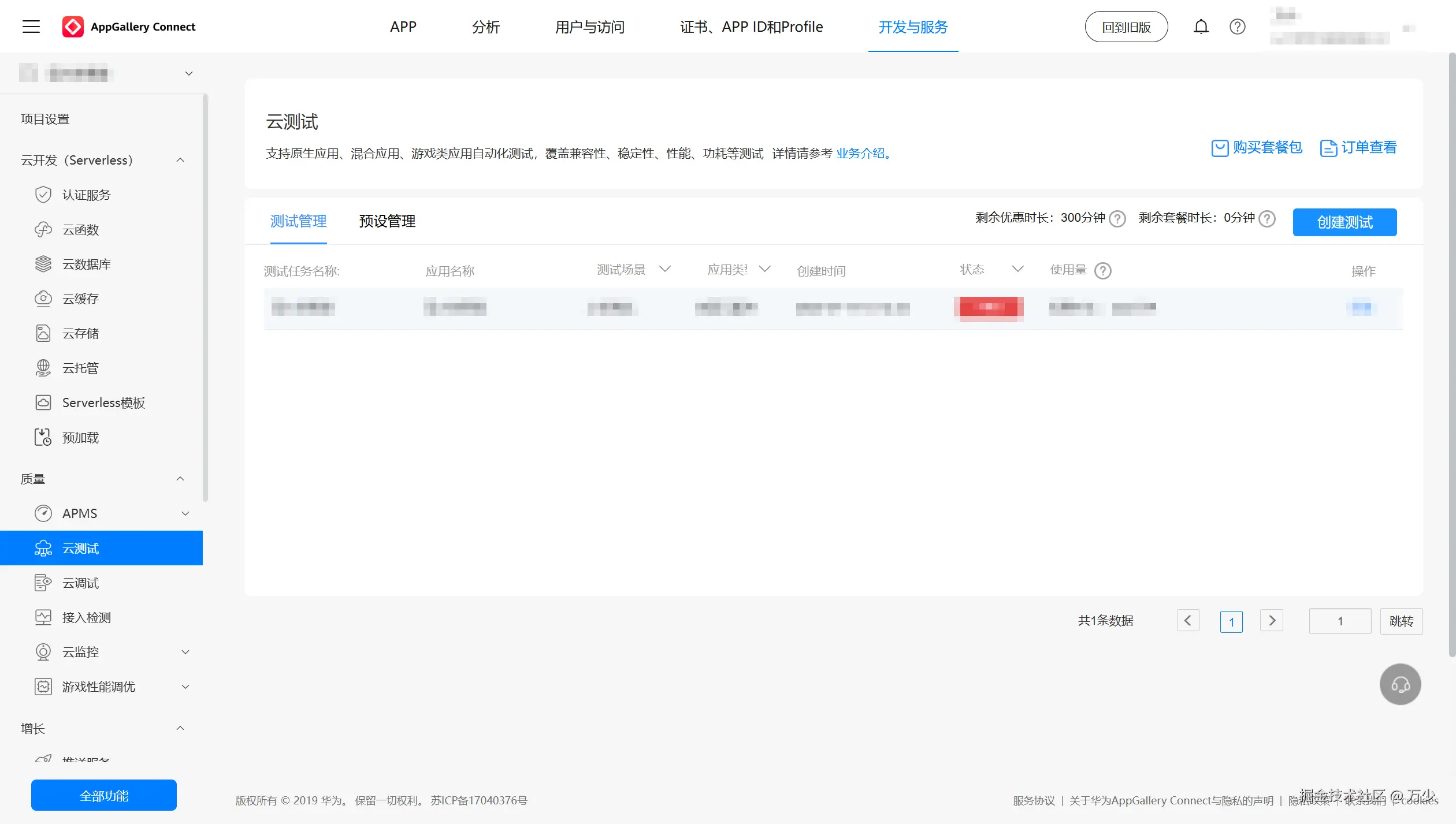1456x824 pixels.
Task: Open the 测试场景 column filter dropdown
Action: 665,269
